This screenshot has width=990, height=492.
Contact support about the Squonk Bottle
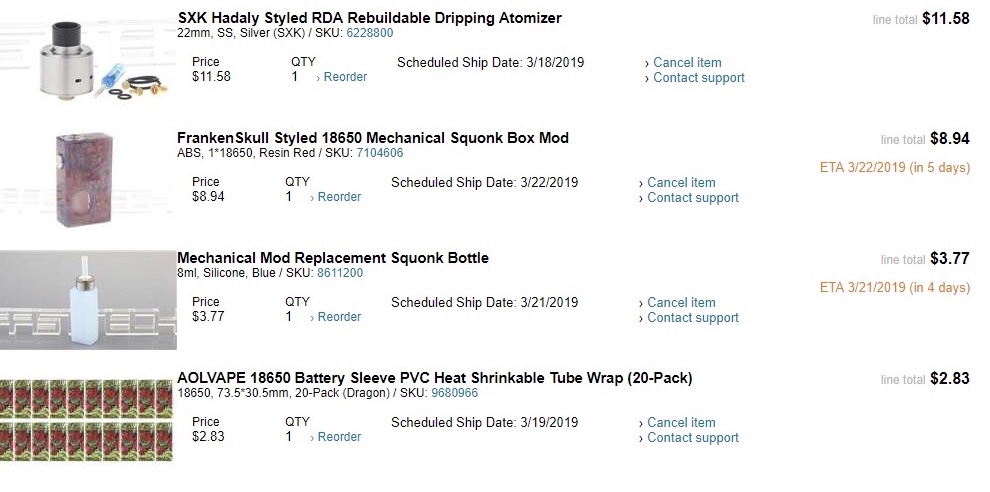[x=693, y=318]
